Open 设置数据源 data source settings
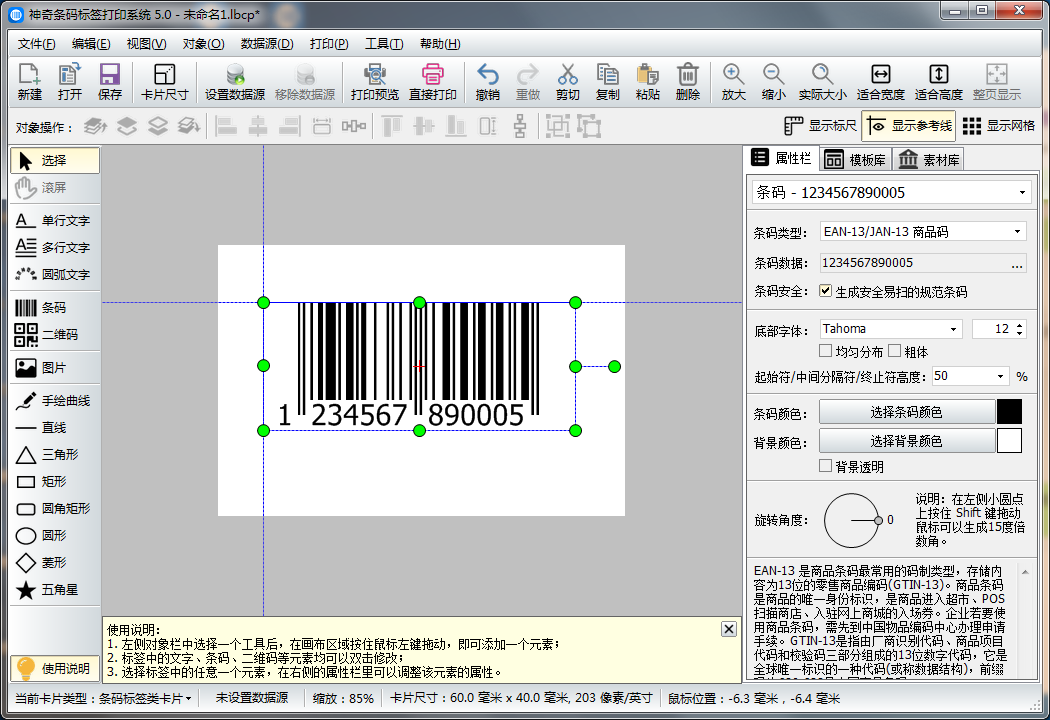This screenshot has height=720, width=1050. pyautogui.click(x=235, y=82)
